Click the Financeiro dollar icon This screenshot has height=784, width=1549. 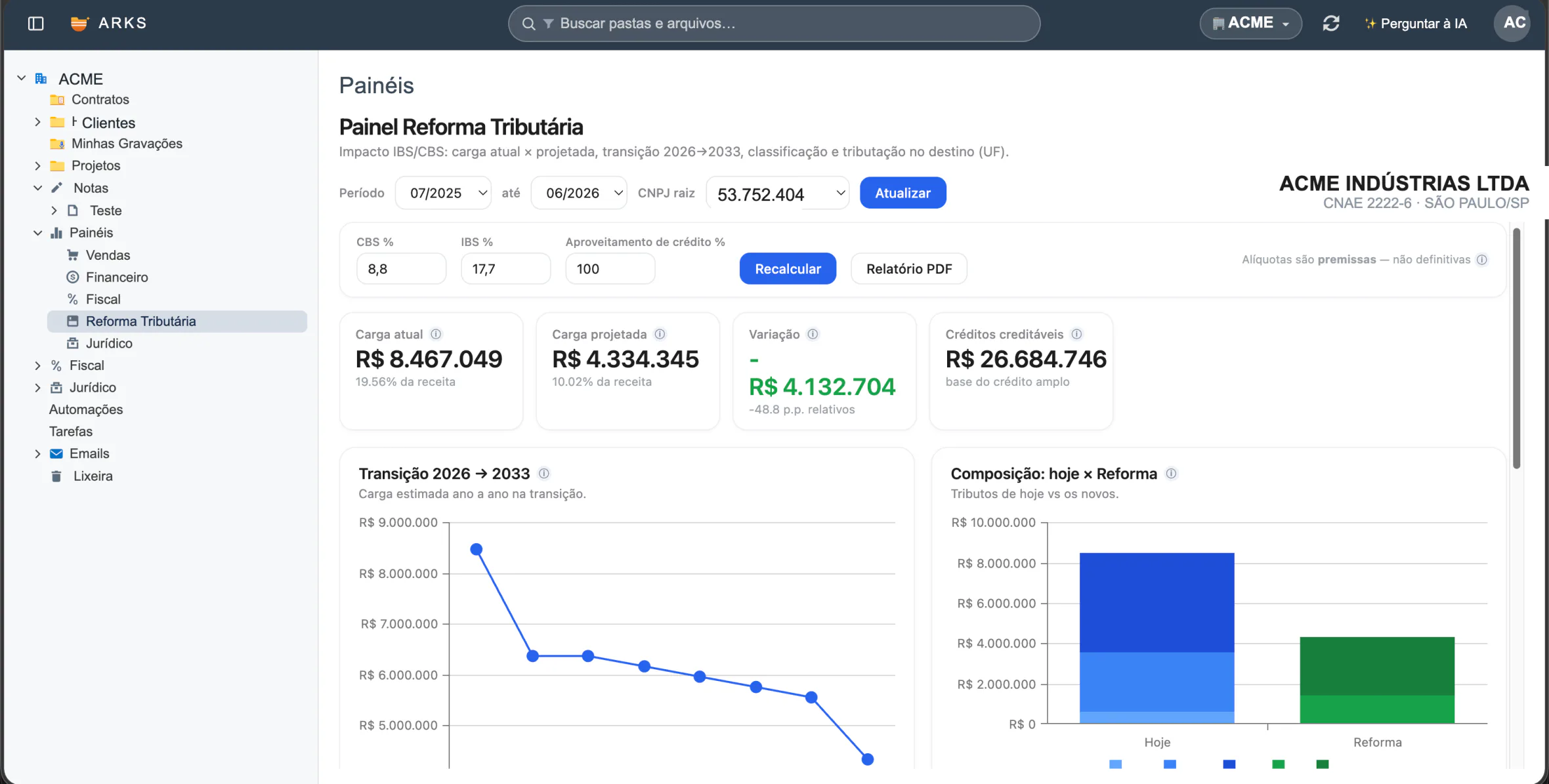pos(73,278)
